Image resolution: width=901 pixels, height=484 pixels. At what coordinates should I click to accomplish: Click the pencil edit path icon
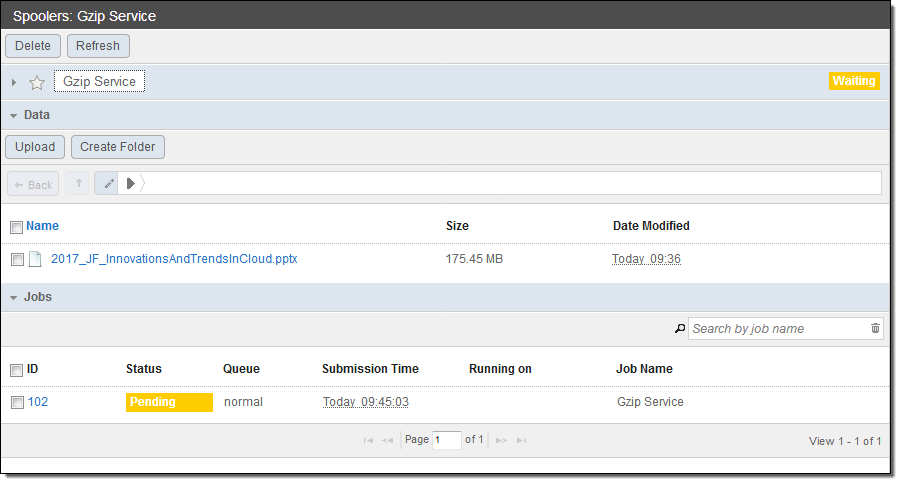(x=108, y=184)
